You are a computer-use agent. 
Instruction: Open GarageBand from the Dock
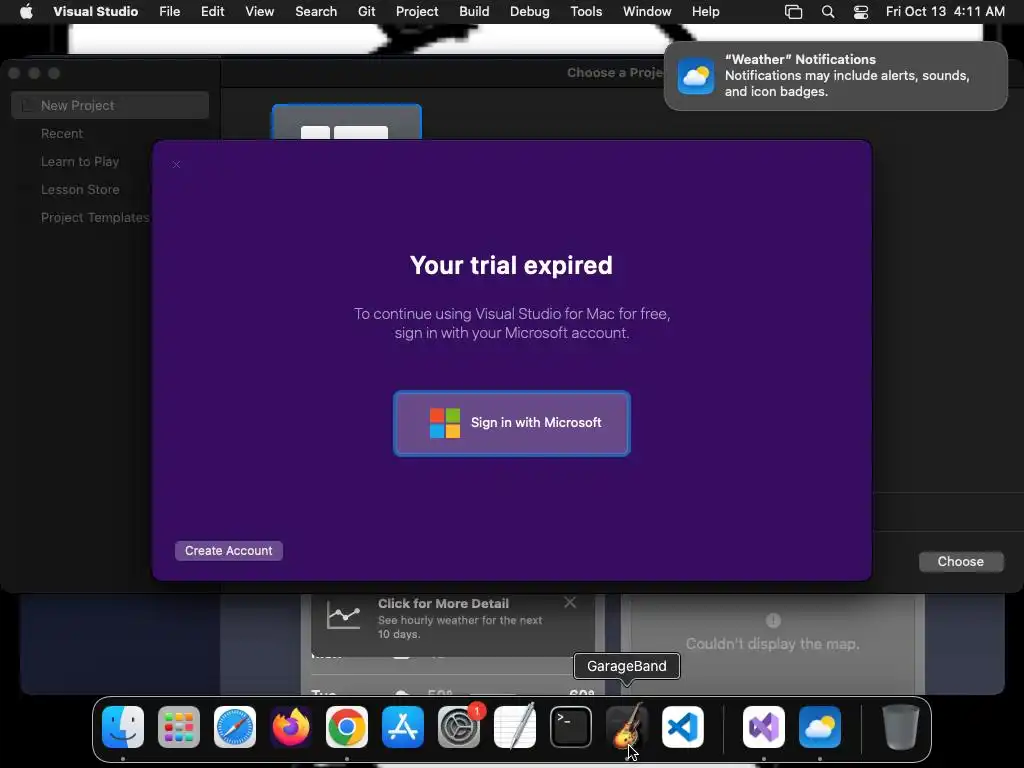coord(627,727)
